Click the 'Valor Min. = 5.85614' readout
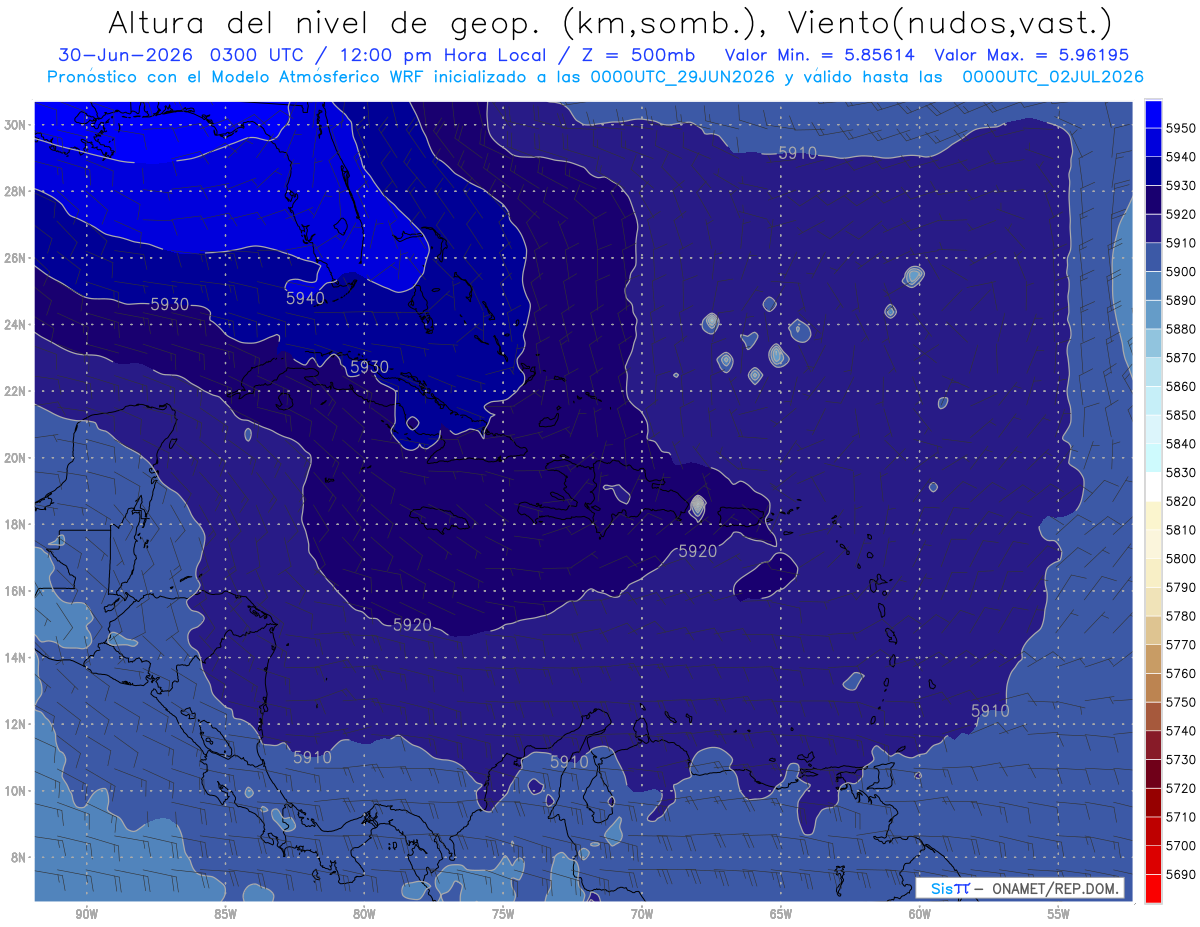Screen dimensions: 1200x927 point(820,56)
